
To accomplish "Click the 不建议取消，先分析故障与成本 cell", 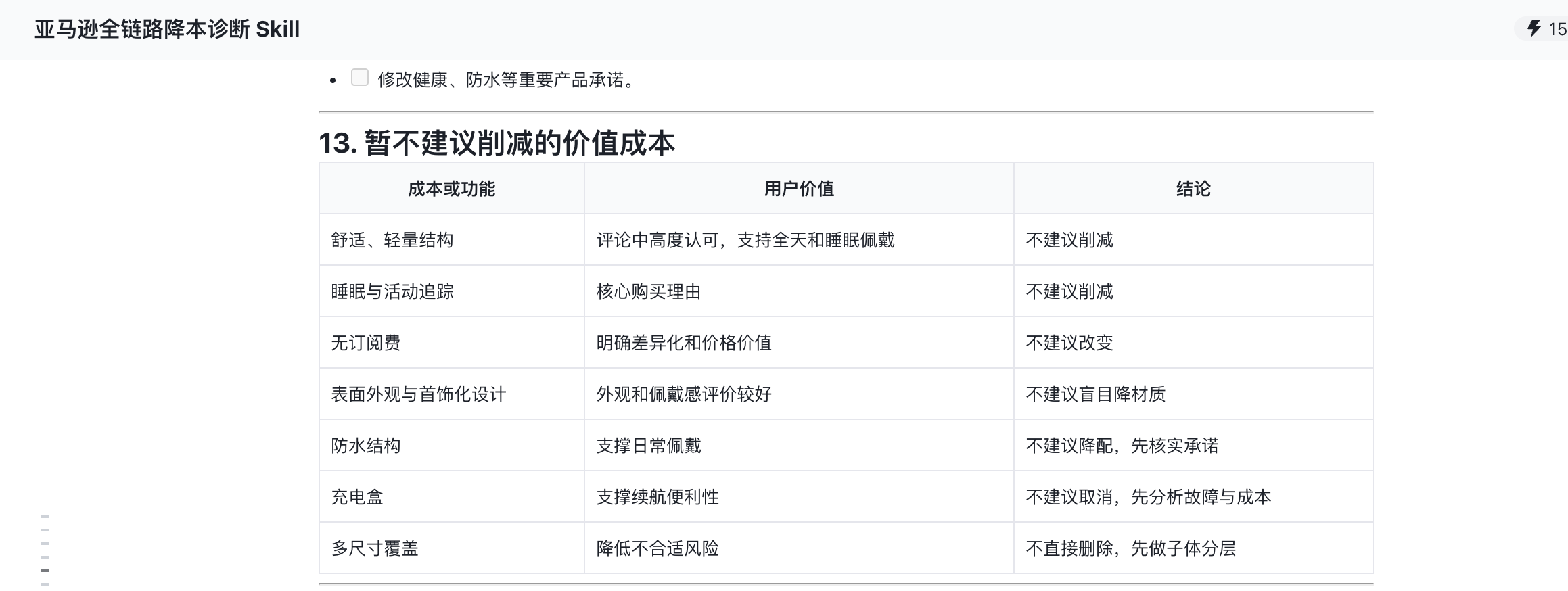I will coord(1193,497).
